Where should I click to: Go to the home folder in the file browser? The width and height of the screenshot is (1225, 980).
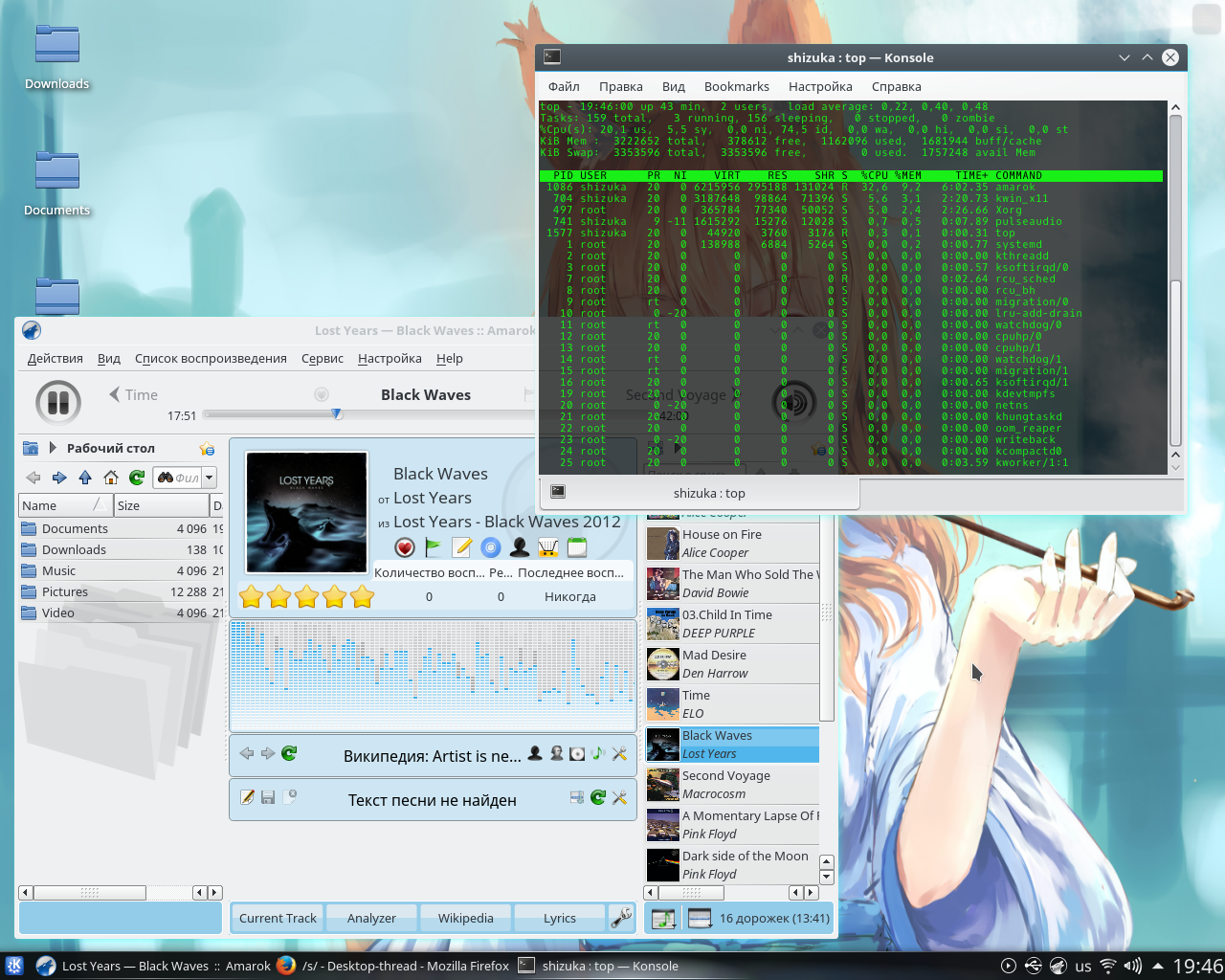tap(111, 478)
